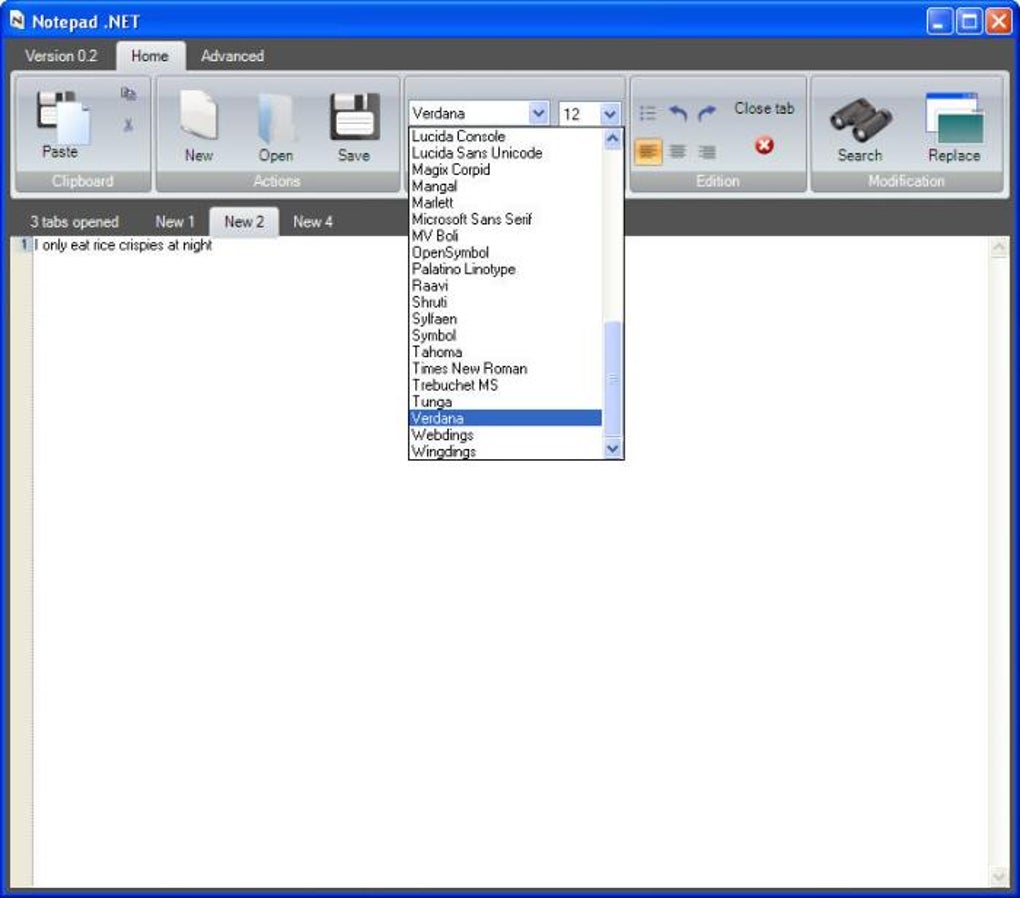The image size is (1020, 898).
Task: Choose Webdings font
Action: tap(505, 435)
